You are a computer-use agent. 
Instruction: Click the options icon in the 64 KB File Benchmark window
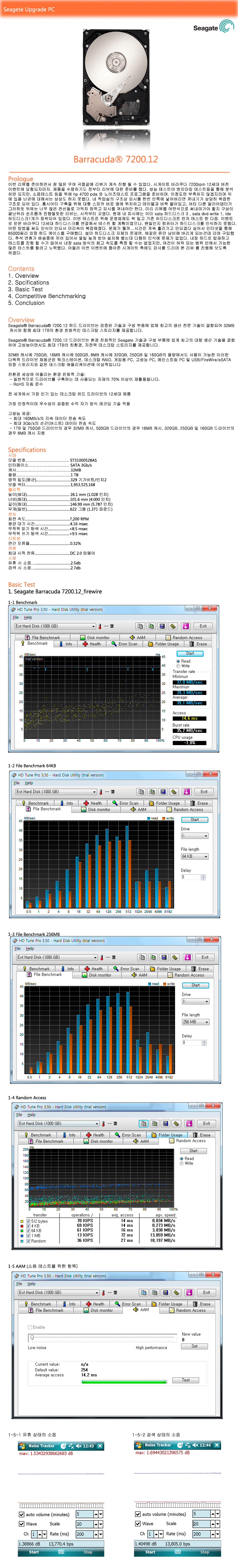(x=174, y=792)
